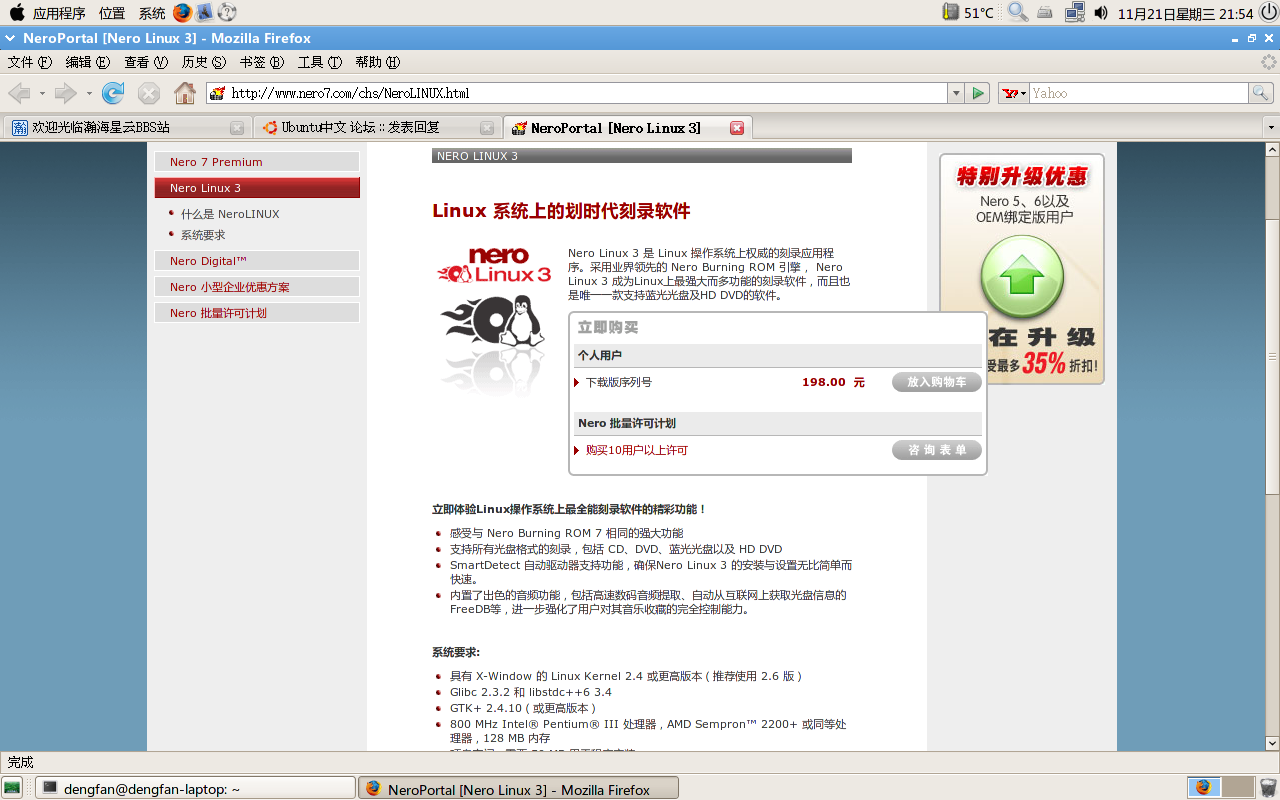Click the 咨询表单 button
Viewport: 1280px width, 800px height.
937,450
